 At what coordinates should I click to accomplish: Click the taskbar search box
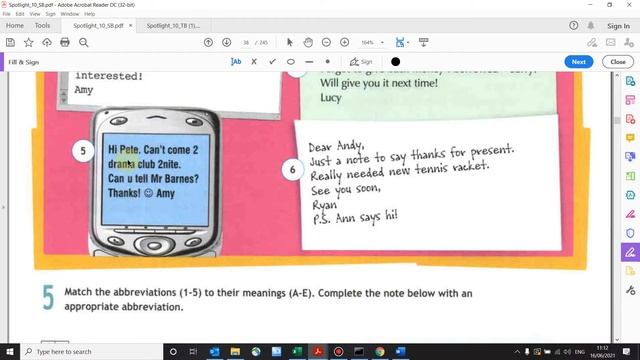[91, 351]
